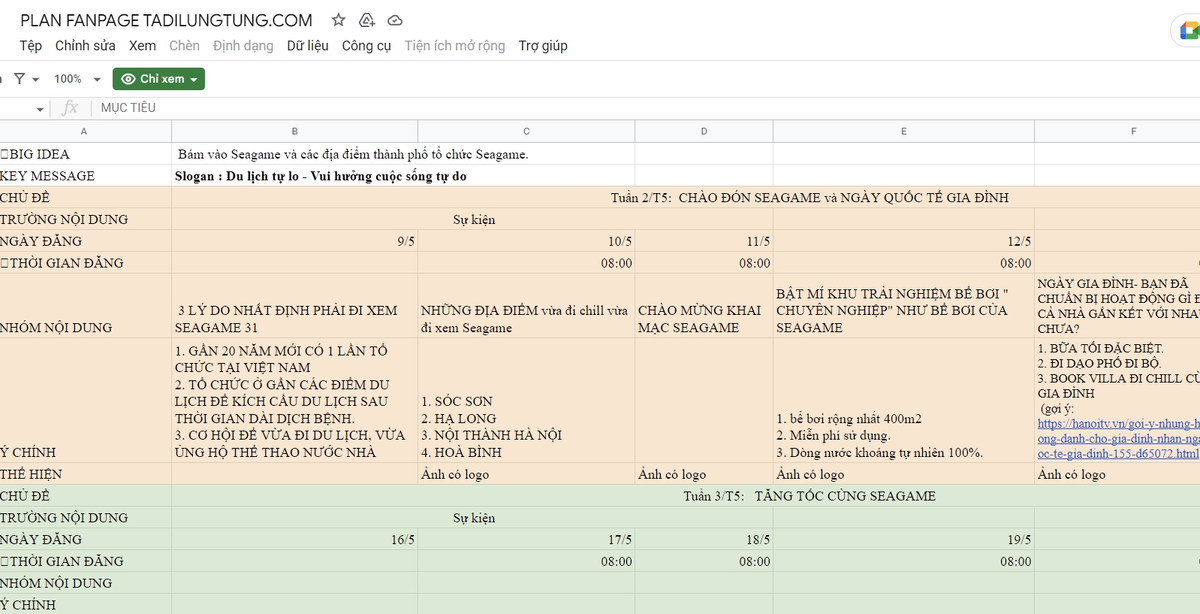Open the filter views funnel icon
The image size is (1200, 614).
[x=19, y=78]
